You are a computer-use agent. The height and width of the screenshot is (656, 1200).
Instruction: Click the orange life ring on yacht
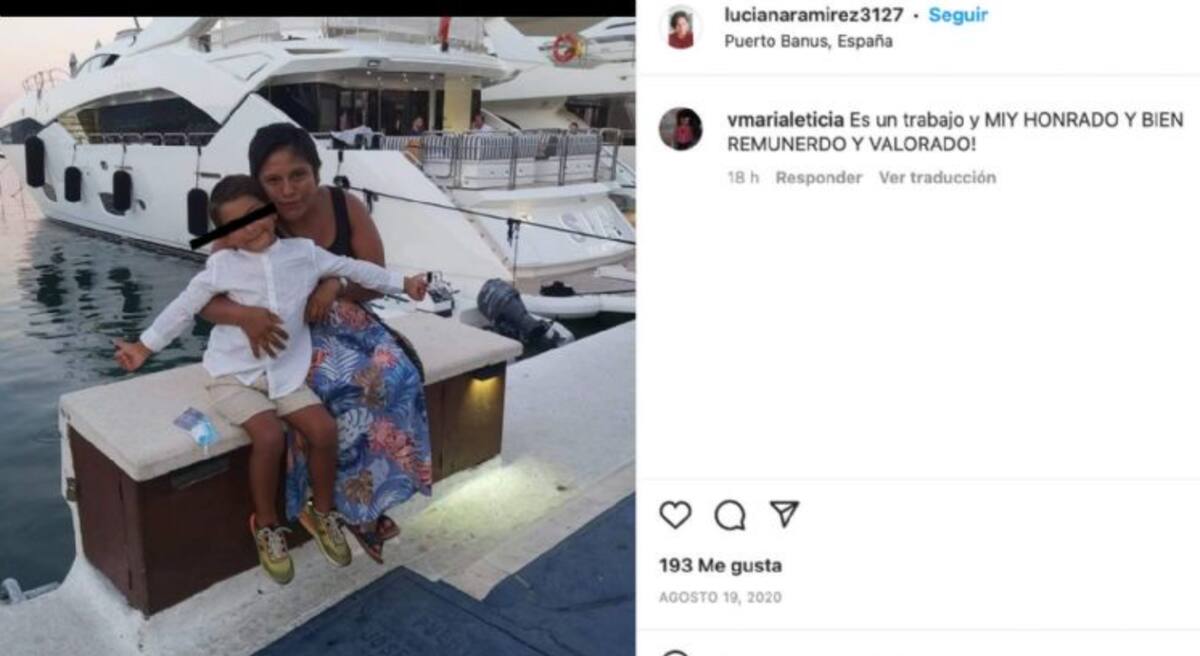click(566, 47)
